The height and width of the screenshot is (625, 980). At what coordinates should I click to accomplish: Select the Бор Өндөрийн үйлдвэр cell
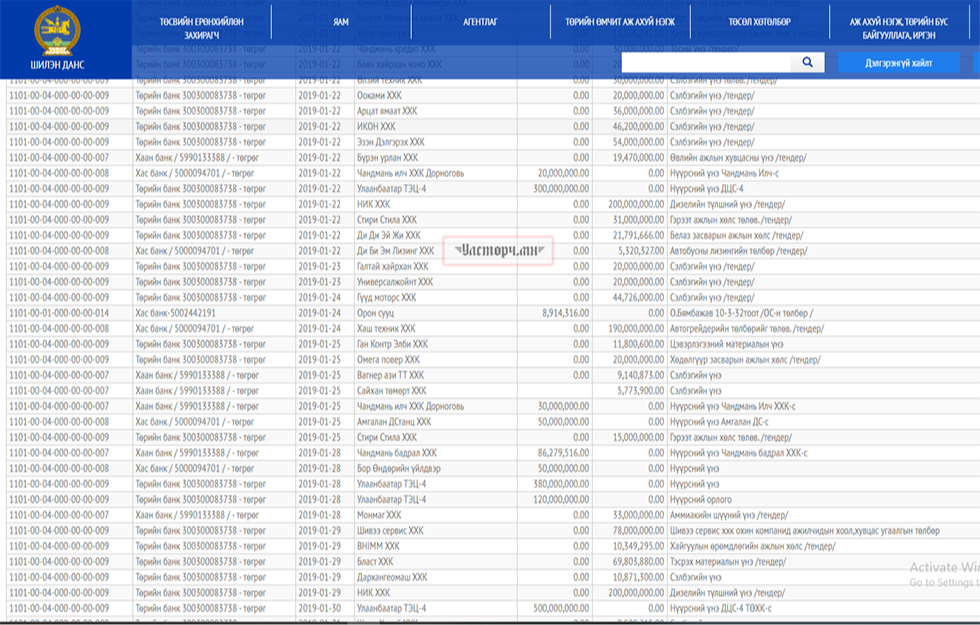coord(399,469)
